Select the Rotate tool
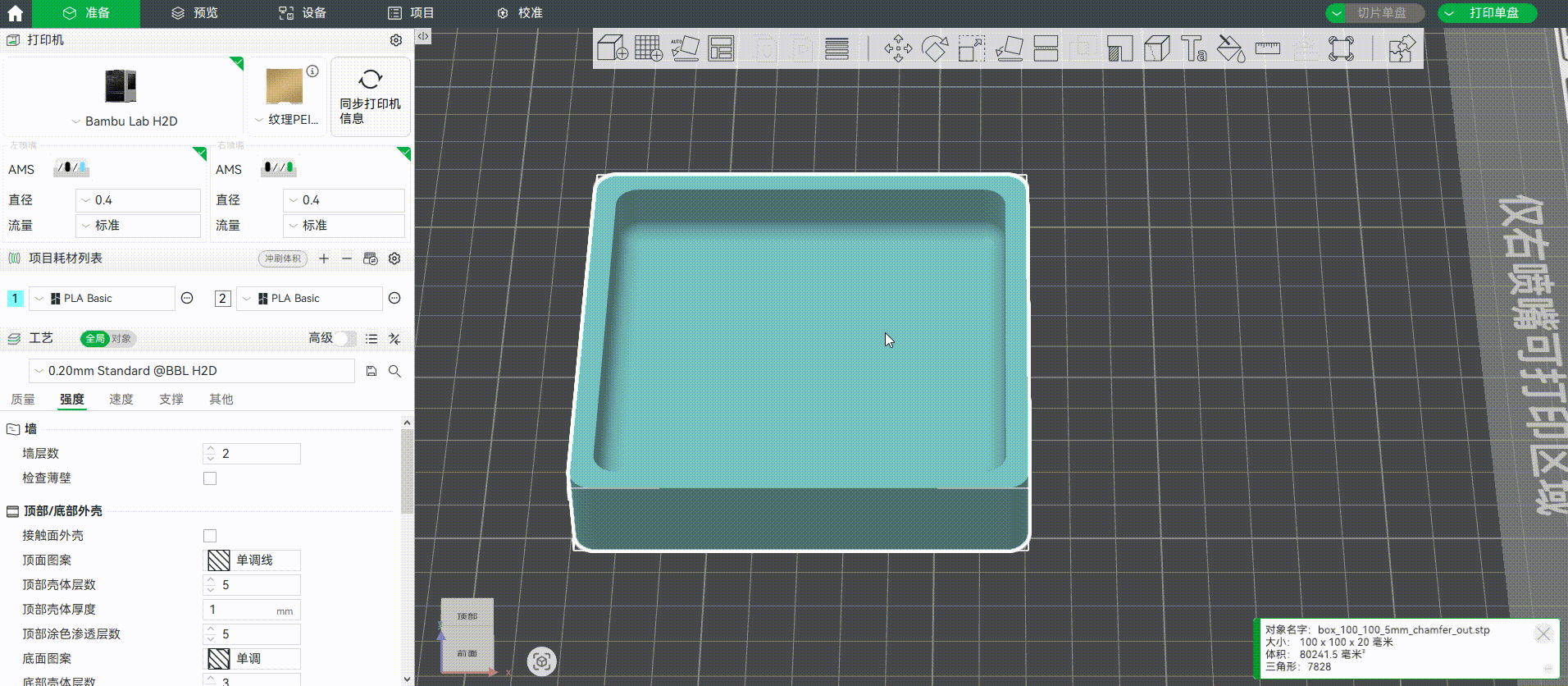Screen dimensions: 1568x686 (x=935, y=48)
